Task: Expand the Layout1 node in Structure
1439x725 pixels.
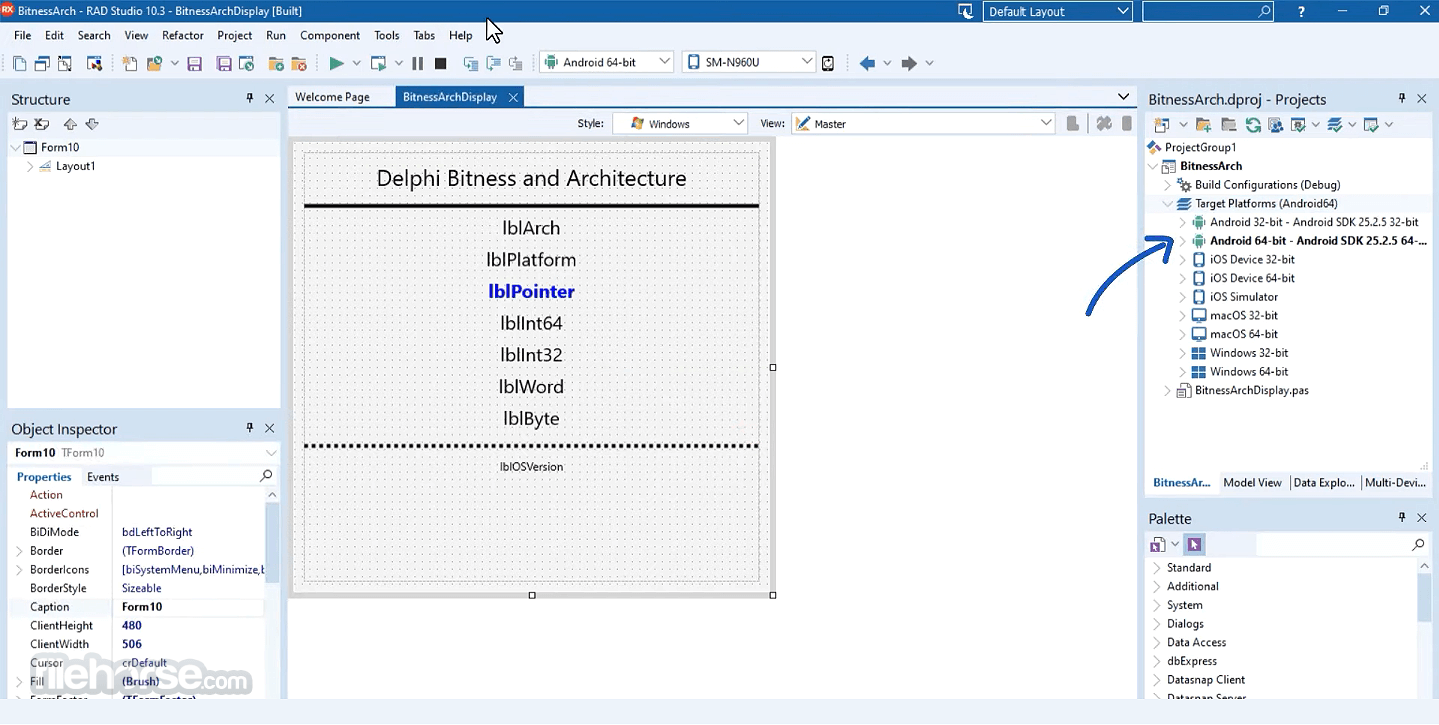Action: pyautogui.click(x=30, y=166)
